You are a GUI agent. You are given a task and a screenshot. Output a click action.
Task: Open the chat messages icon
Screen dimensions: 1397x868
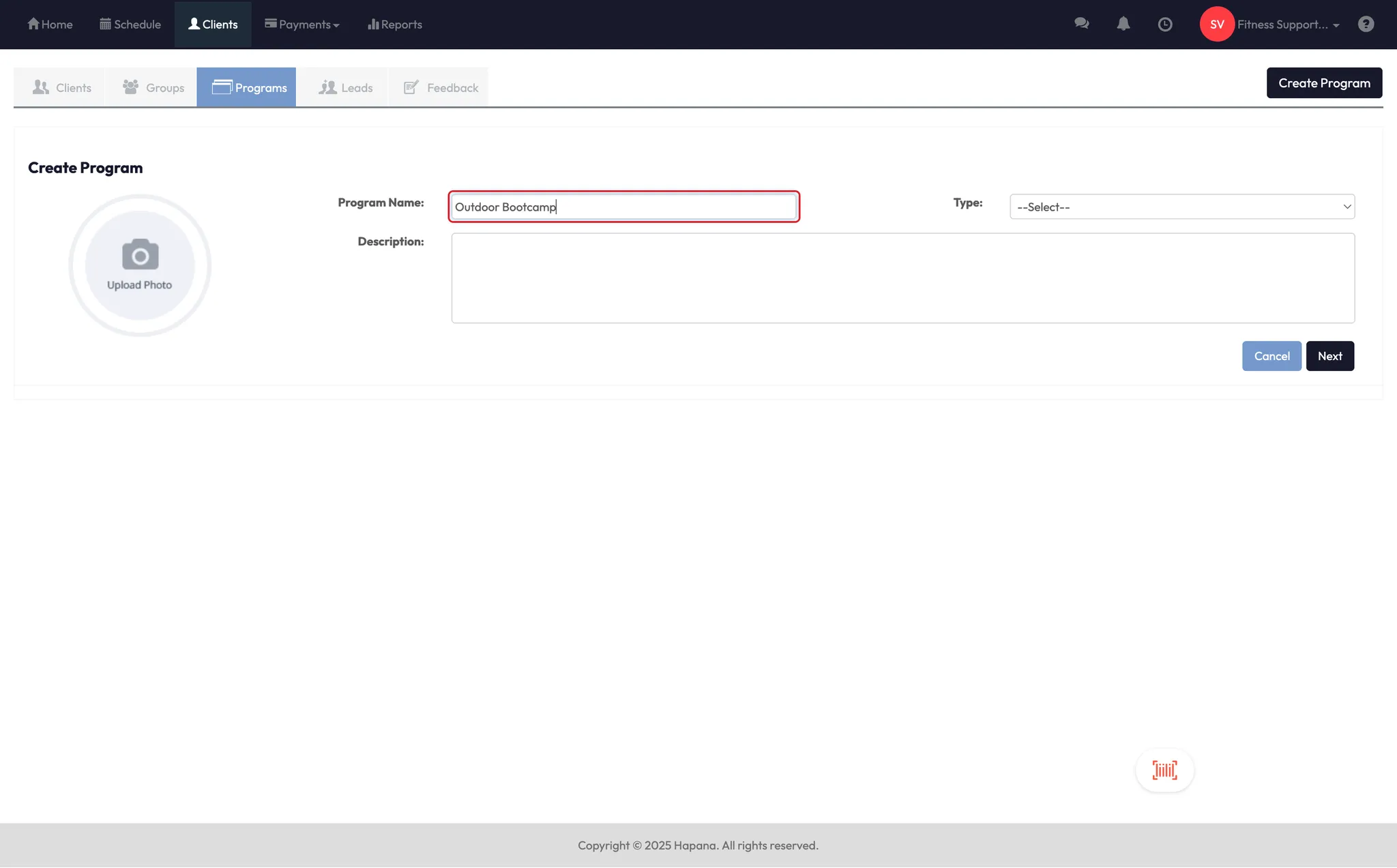click(1081, 24)
